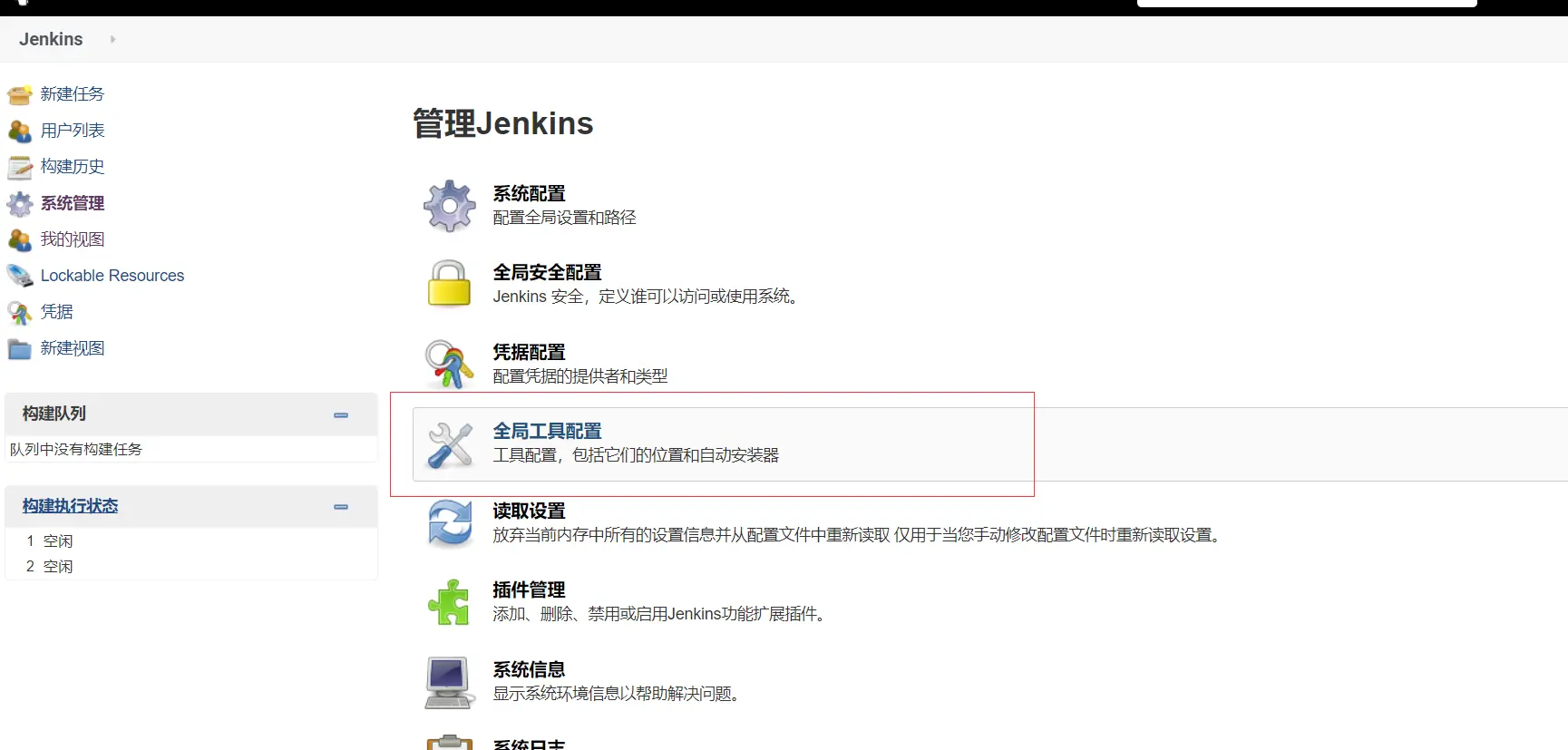
Task: Click the 系统信息 computer icon
Action: (450, 682)
